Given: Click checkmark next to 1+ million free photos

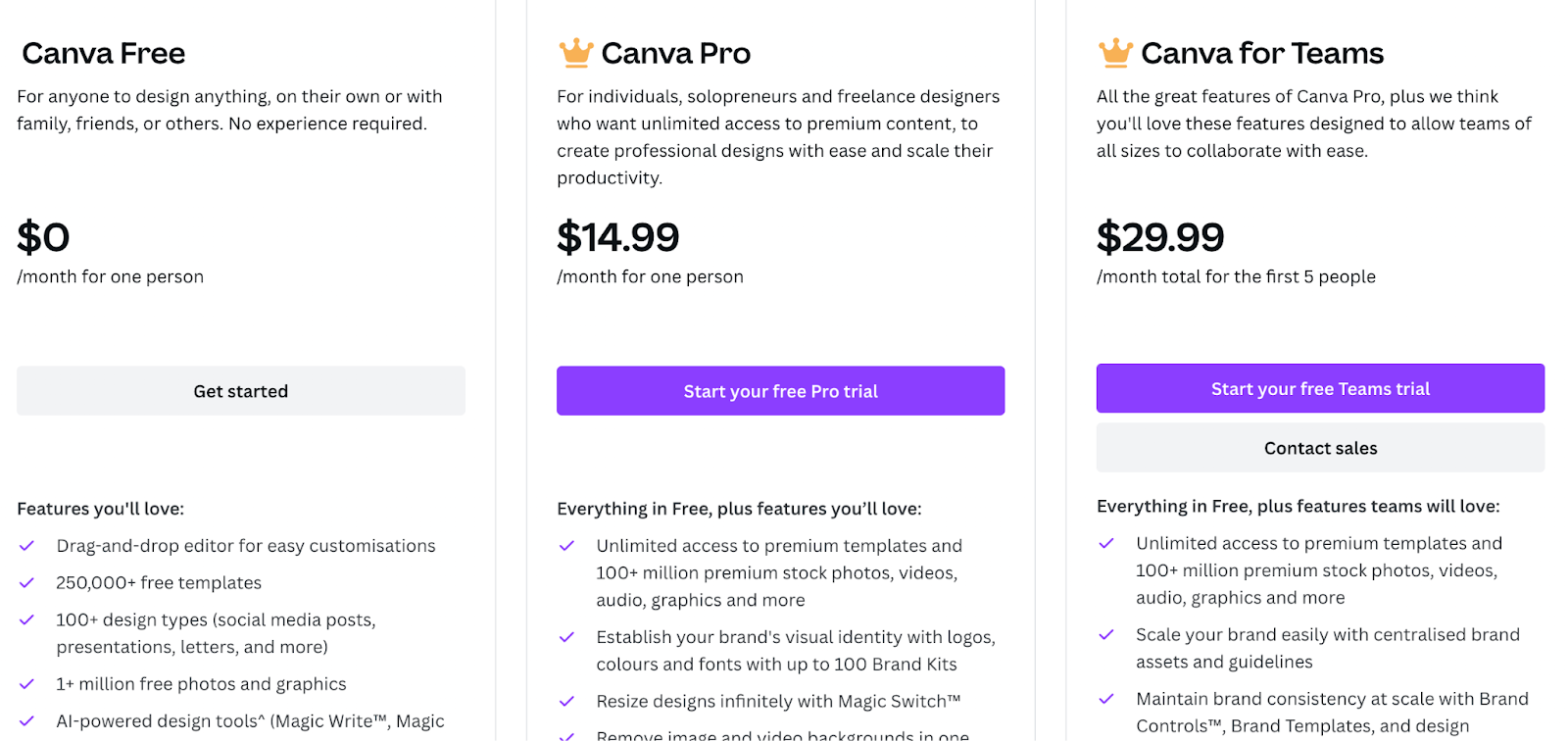Looking at the screenshot, I should (27, 684).
